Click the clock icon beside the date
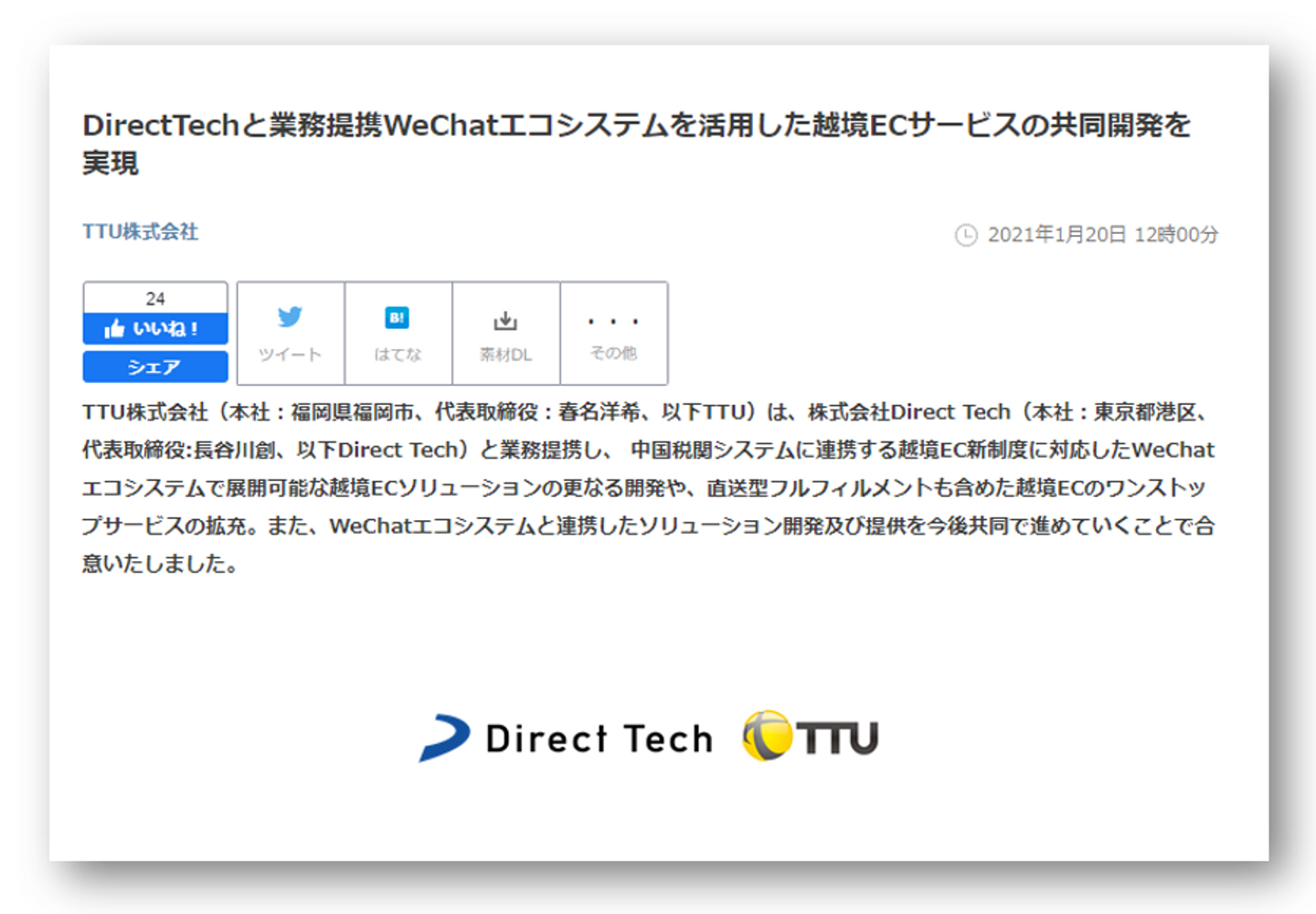The width and height of the screenshot is (1316, 914). [966, 235]
